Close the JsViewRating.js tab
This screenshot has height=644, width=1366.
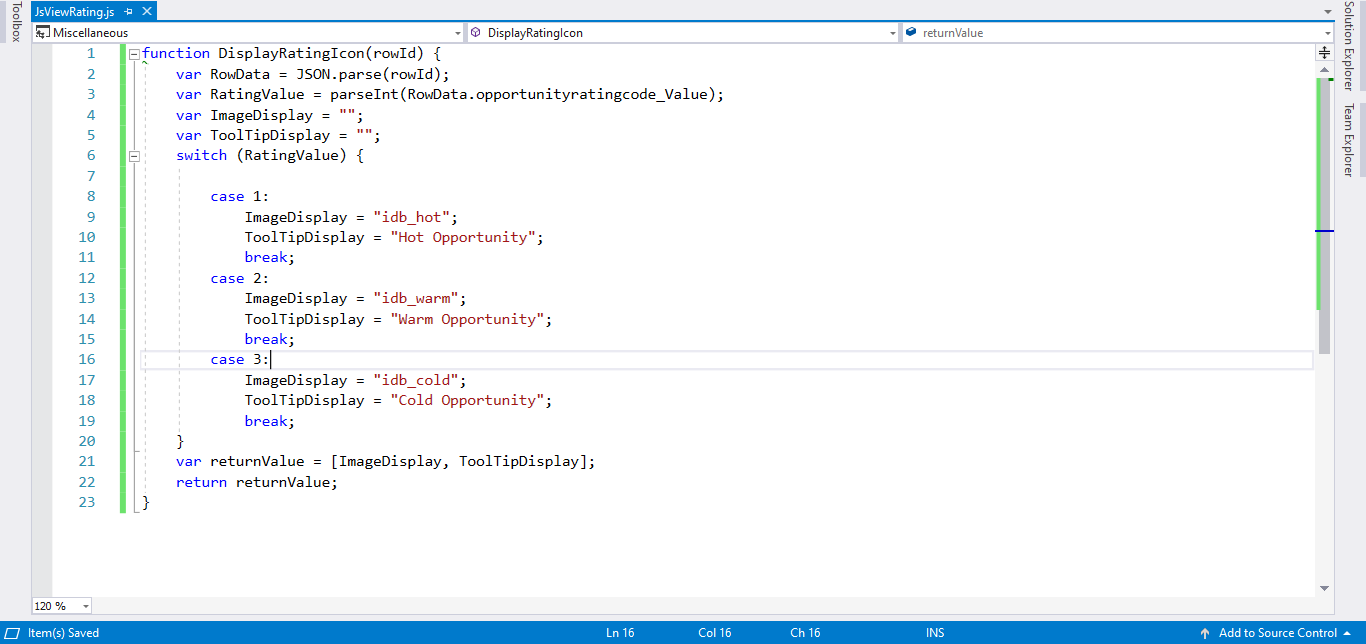point(146,12)
